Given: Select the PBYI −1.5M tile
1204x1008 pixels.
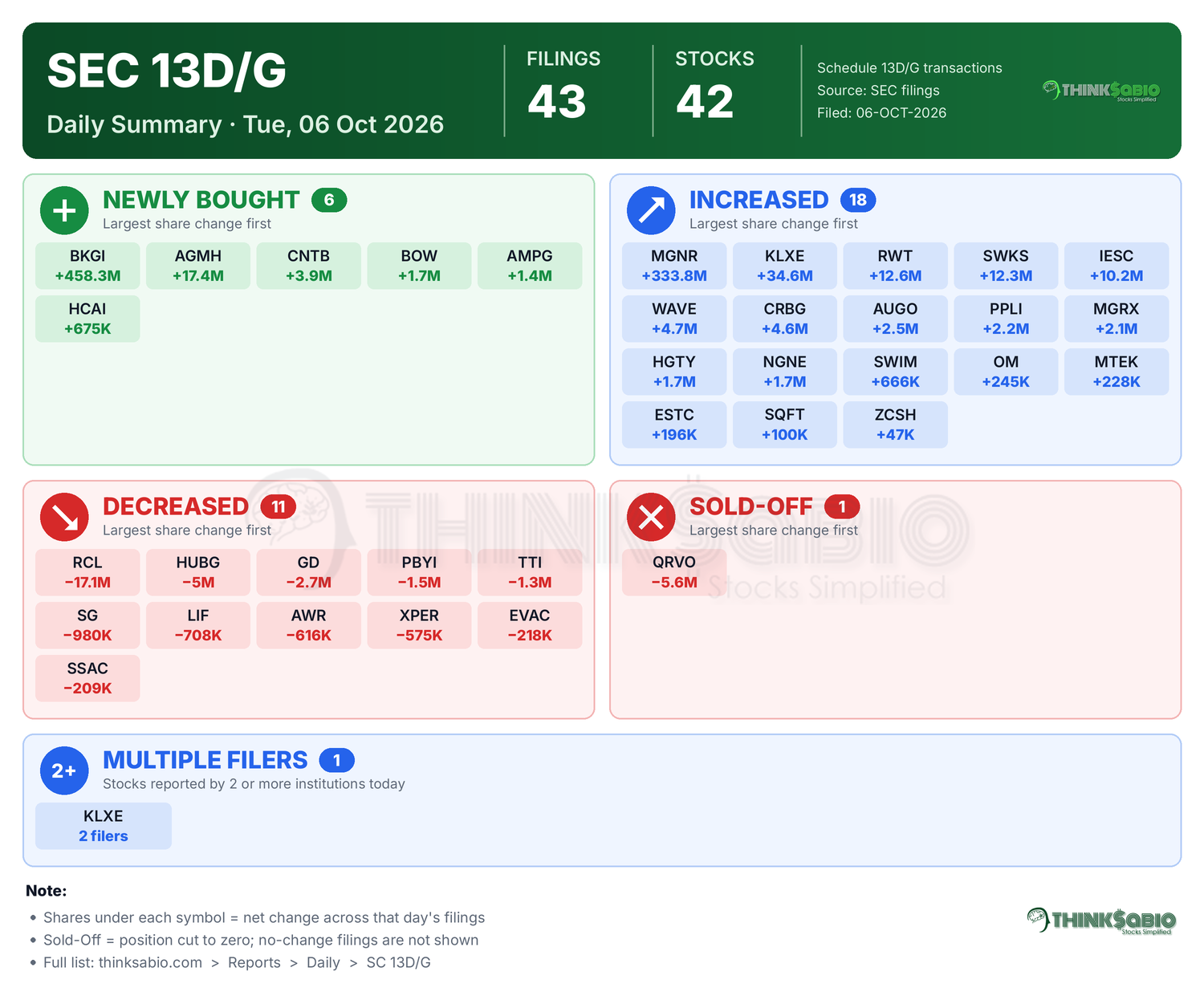Looking at the screenshot, I should point(419,572).
